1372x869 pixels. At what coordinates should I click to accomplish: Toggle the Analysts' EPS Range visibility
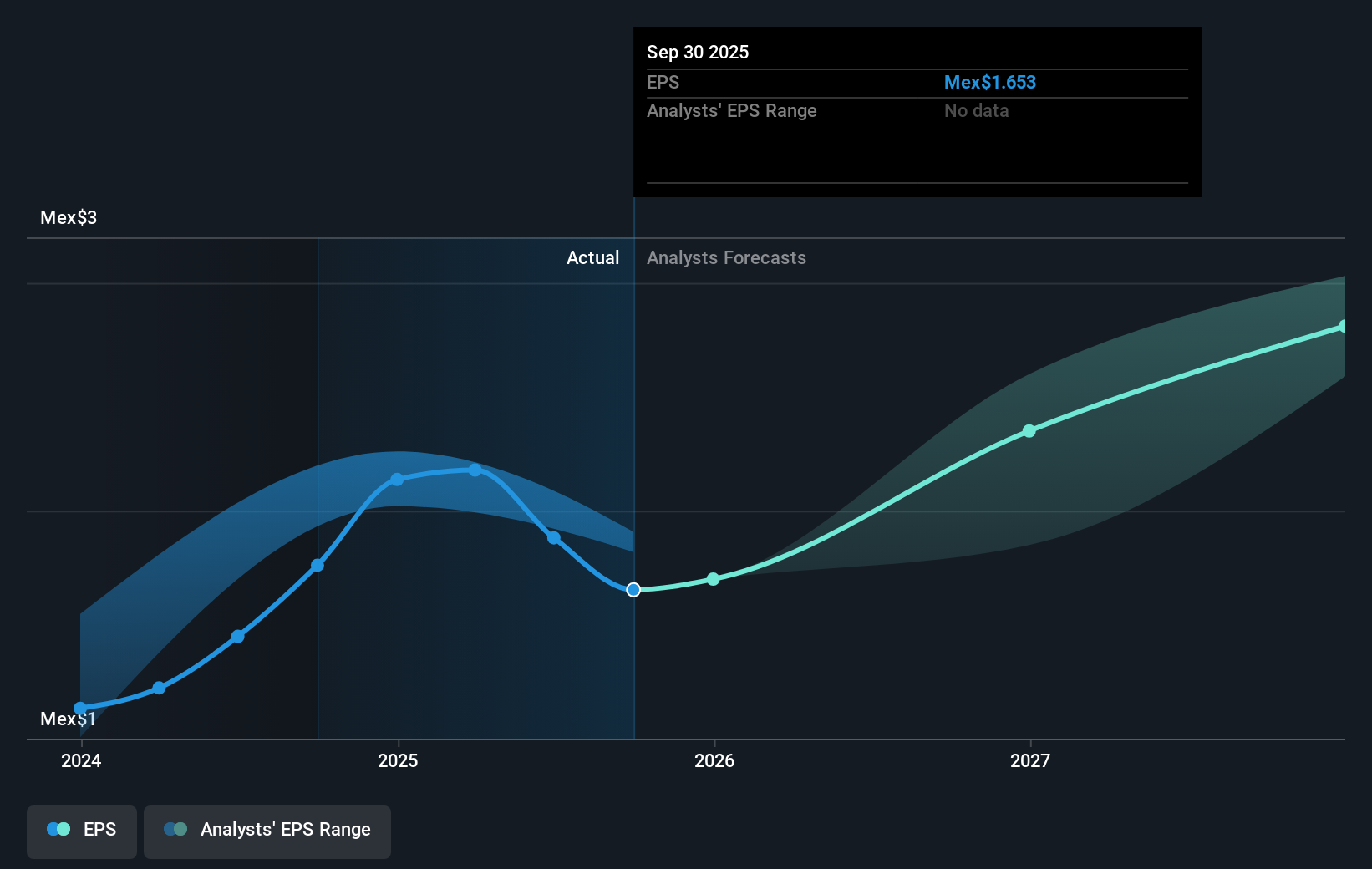[267, 831]
